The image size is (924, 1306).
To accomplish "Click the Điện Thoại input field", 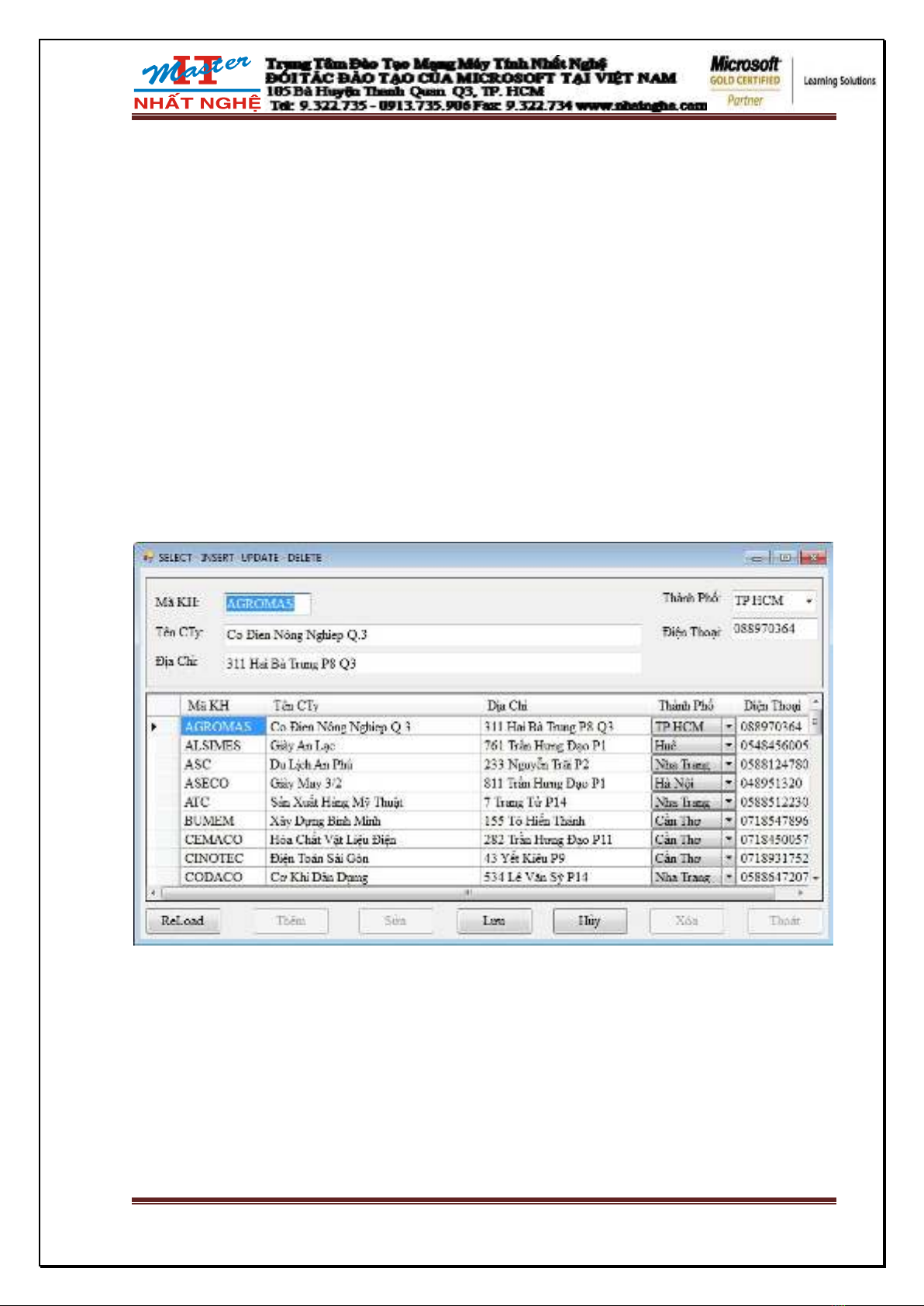I will click(x=773, y=629).
